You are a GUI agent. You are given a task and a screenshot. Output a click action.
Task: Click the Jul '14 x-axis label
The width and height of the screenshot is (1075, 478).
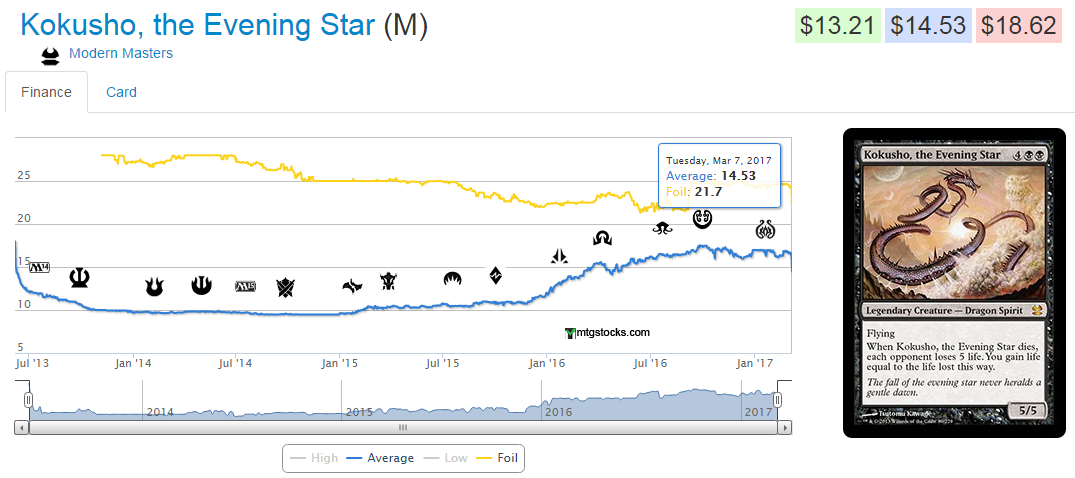[x=235, y=362]
